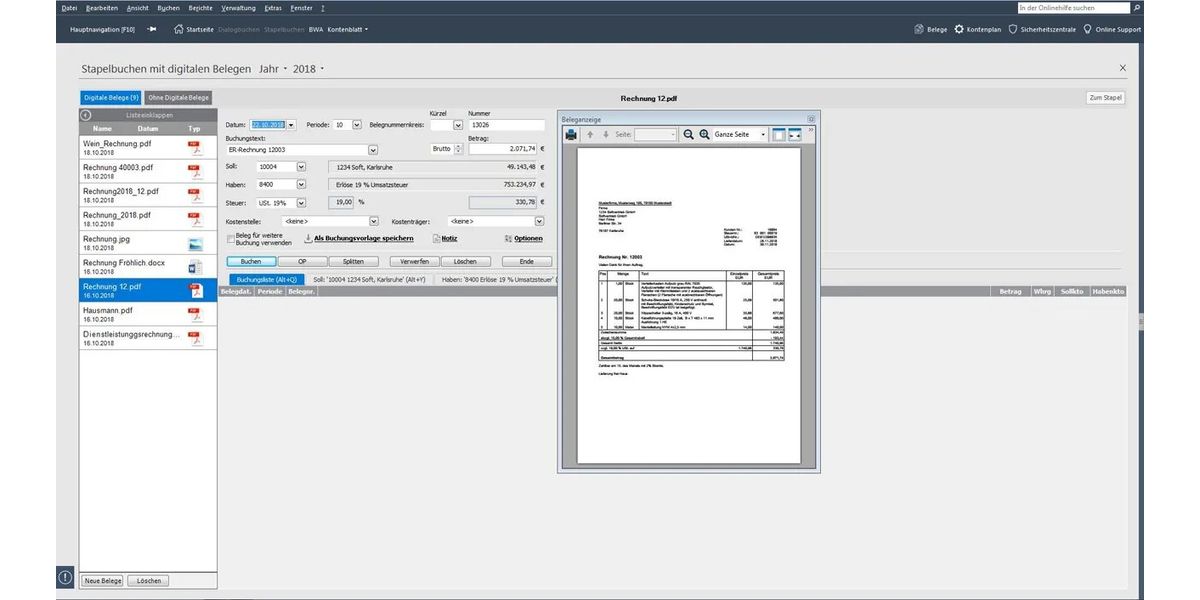1200x600 pixels.
Task: Zoom out the document preview
Action: (688, 134)
